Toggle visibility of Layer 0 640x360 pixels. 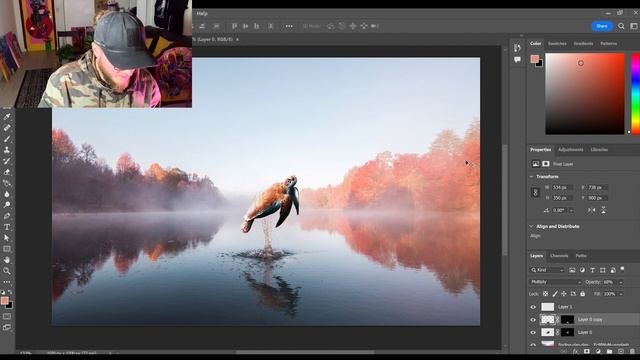(x=533, y=333)
